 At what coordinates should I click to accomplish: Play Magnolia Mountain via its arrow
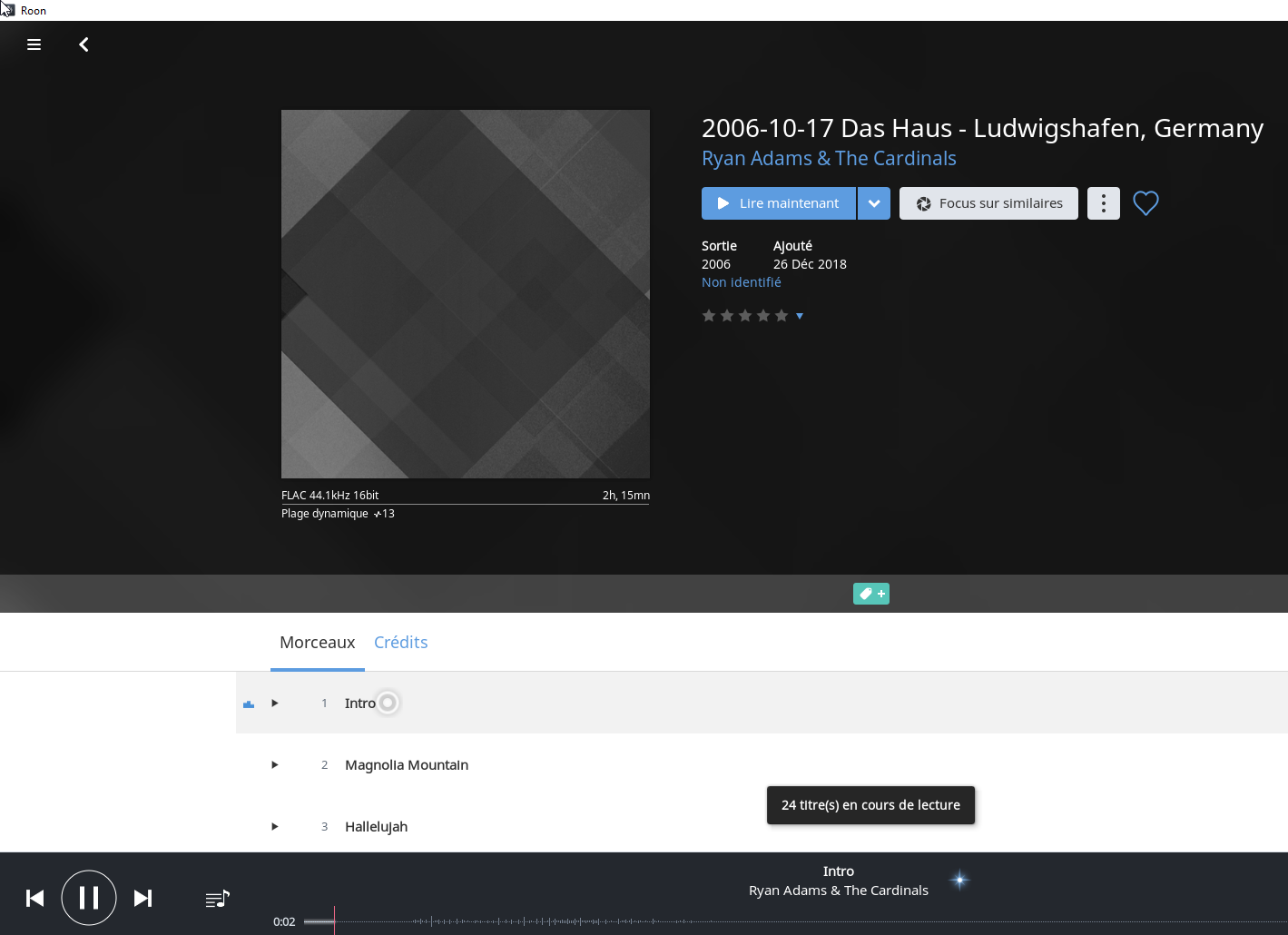pos(275,764)
